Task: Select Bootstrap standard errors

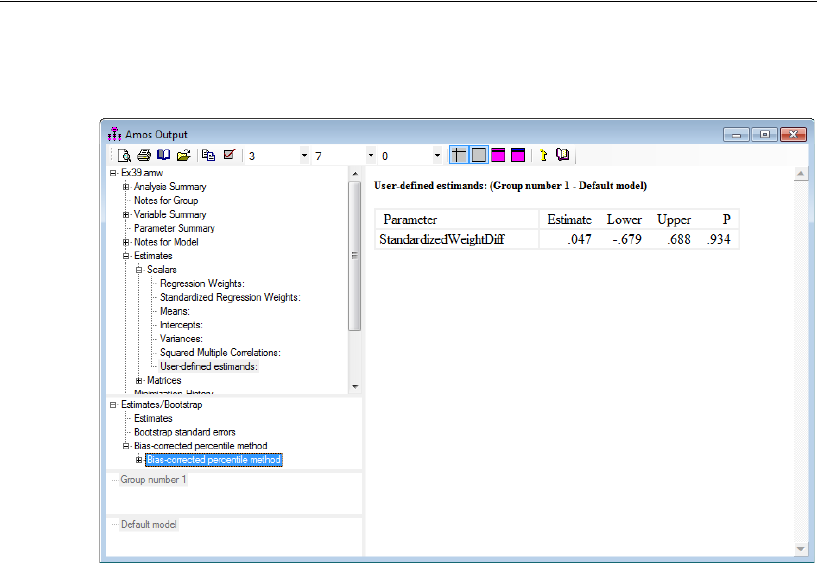Action: pyautogui.click(x=184, y=432)
